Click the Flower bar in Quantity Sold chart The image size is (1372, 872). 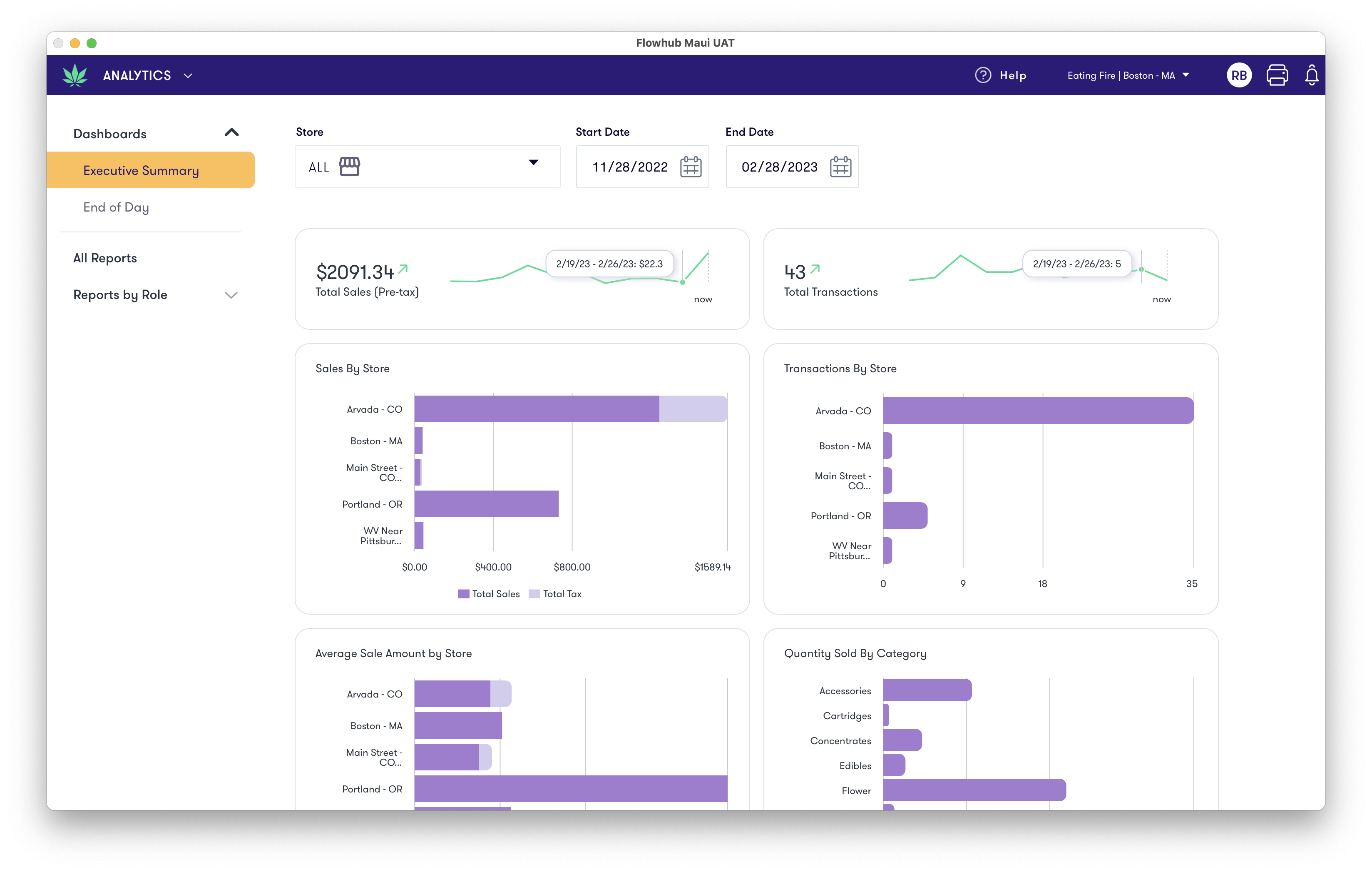(x=974, y=790)
